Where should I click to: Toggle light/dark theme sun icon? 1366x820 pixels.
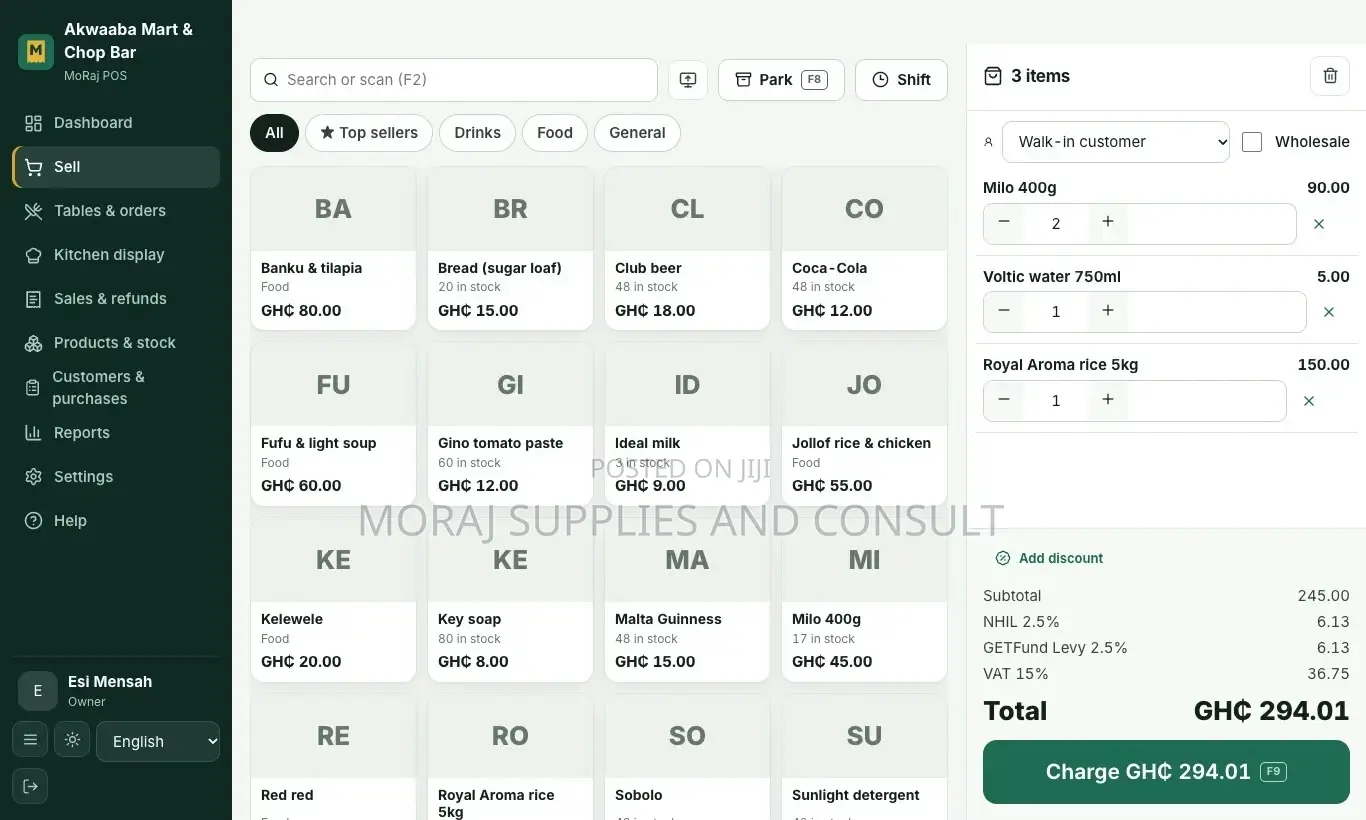click(72, 740)
